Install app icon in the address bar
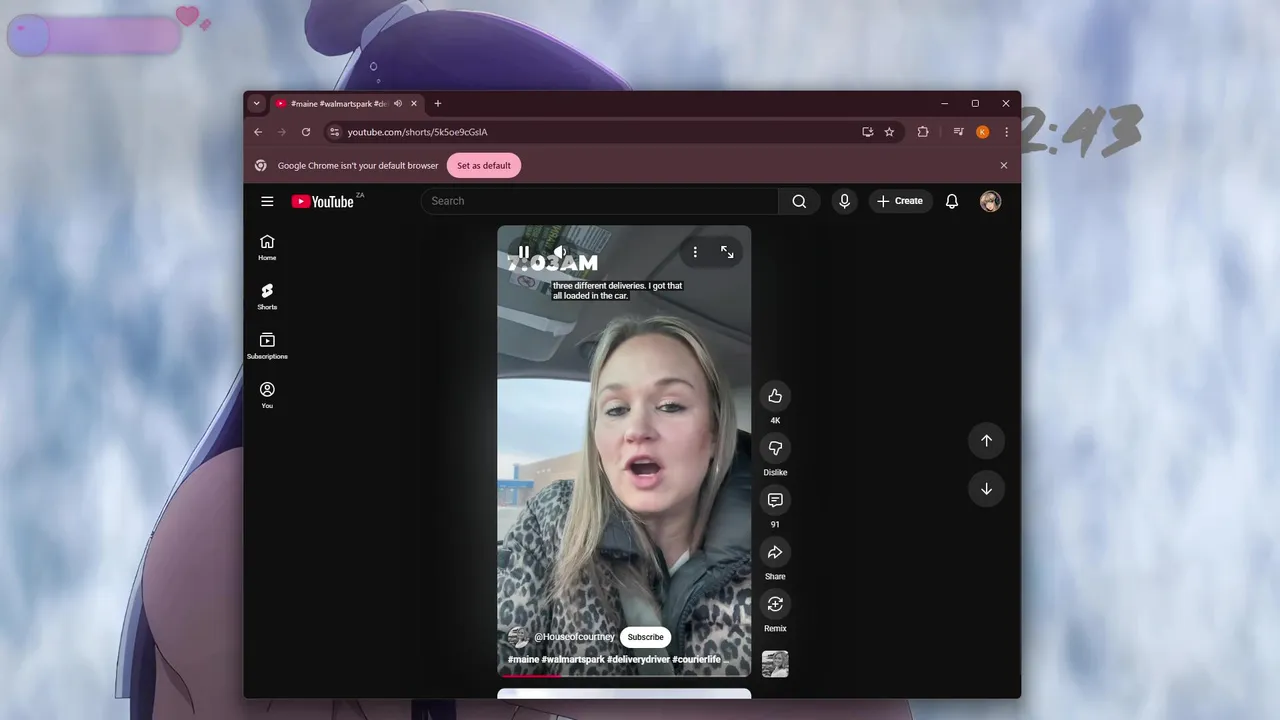 (868, 132)
